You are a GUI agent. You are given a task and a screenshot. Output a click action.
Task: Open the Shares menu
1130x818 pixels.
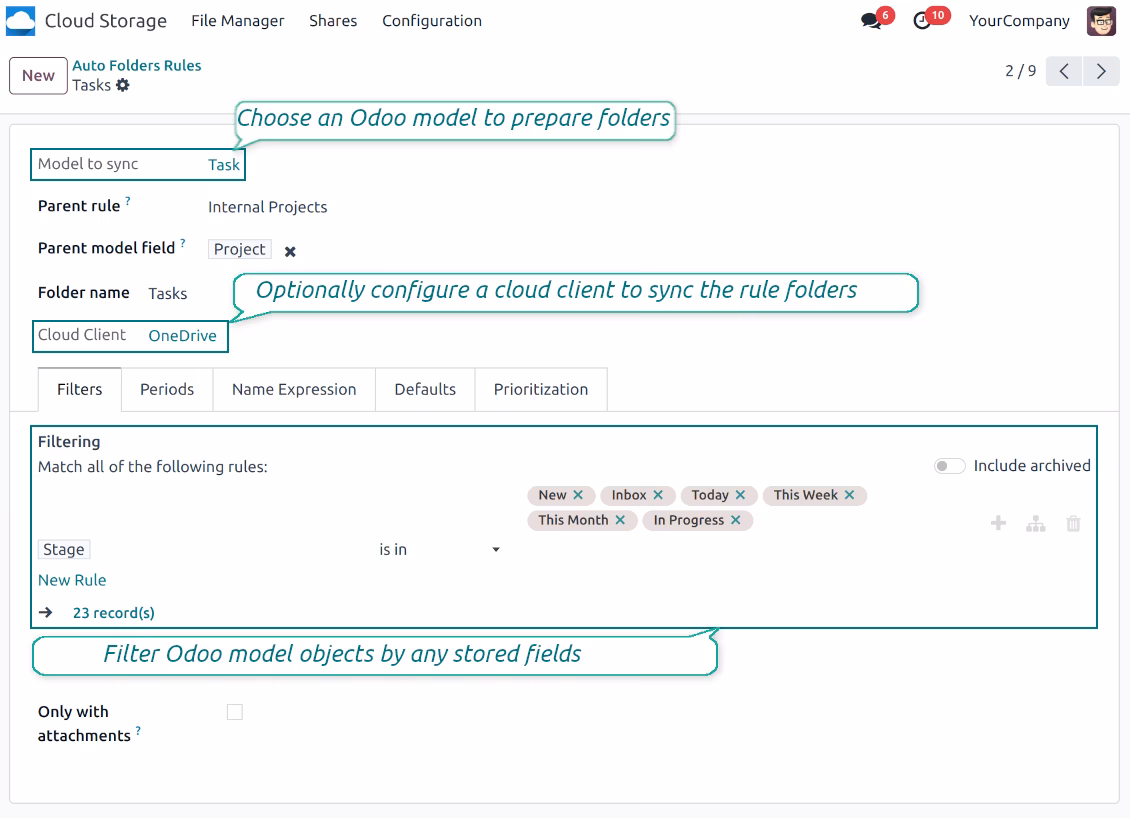point(333,21)
